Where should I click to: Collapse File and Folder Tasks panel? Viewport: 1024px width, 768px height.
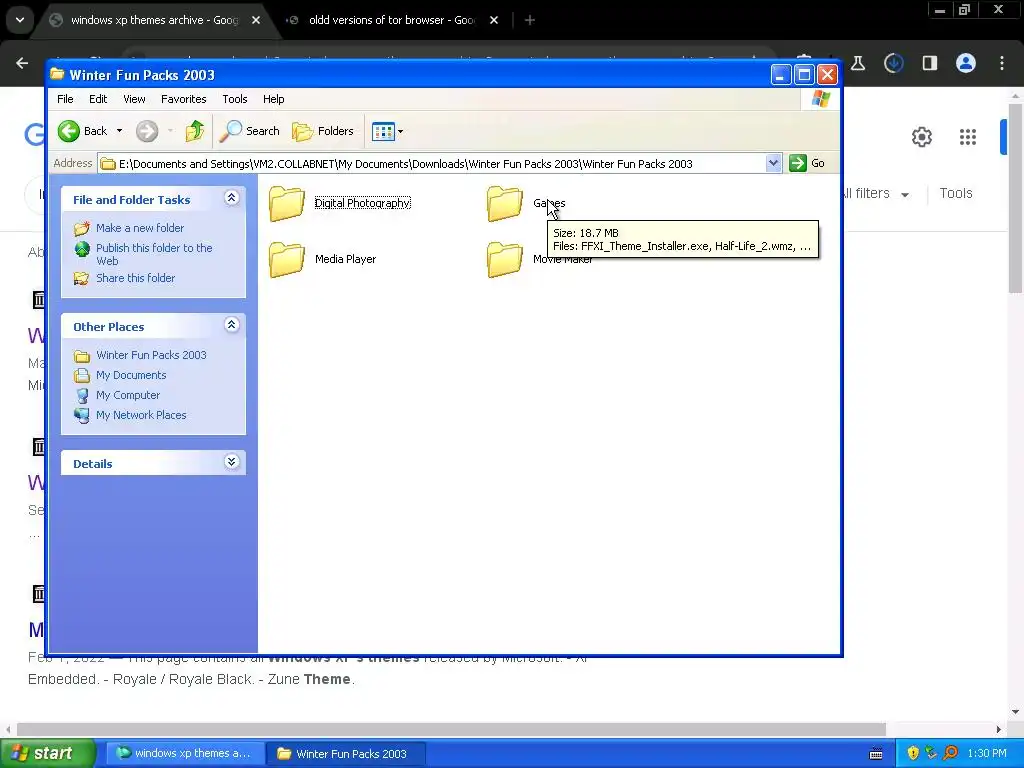pos(231,198)
